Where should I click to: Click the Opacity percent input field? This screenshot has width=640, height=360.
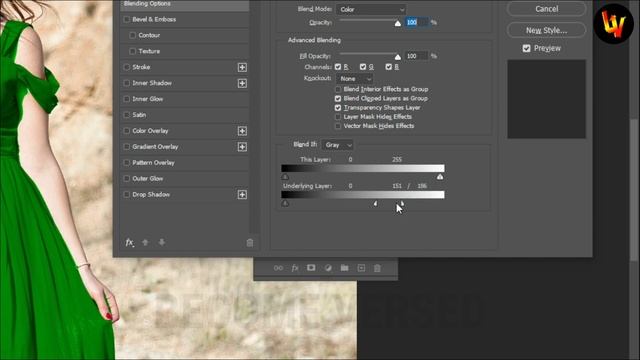[417, 22]
